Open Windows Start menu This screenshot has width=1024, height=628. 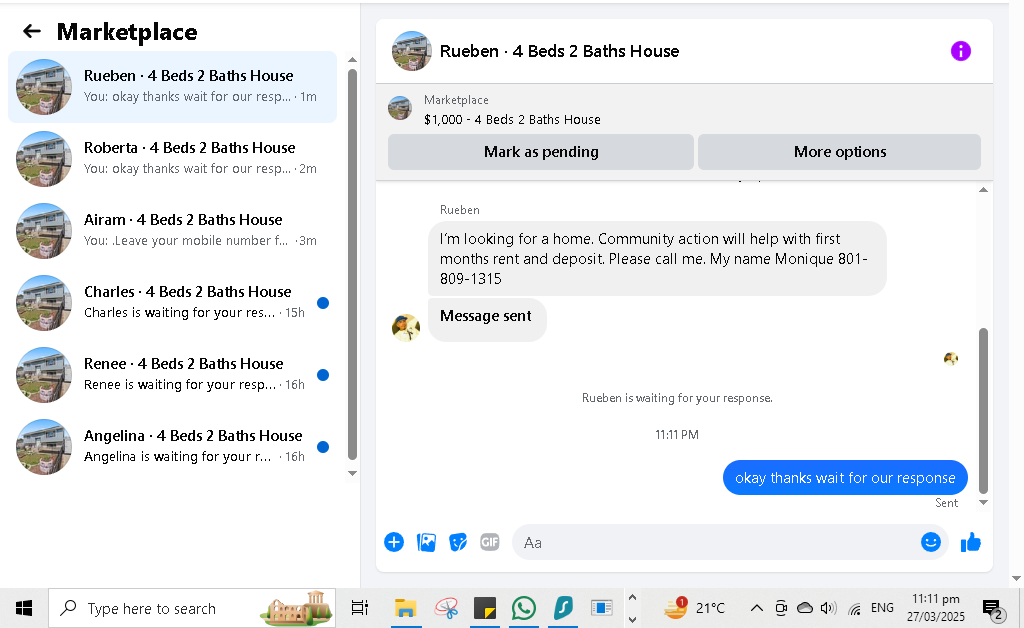[24, 608]
